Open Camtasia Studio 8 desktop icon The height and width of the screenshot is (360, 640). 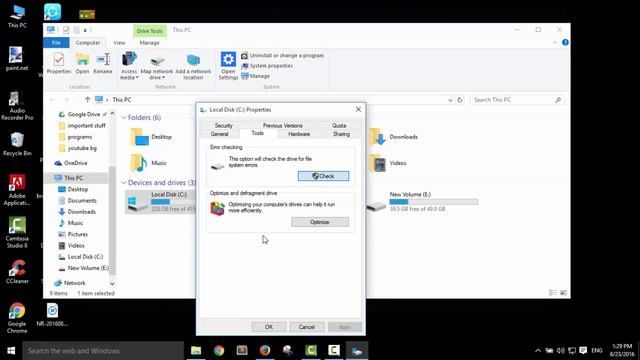[17, 233]
